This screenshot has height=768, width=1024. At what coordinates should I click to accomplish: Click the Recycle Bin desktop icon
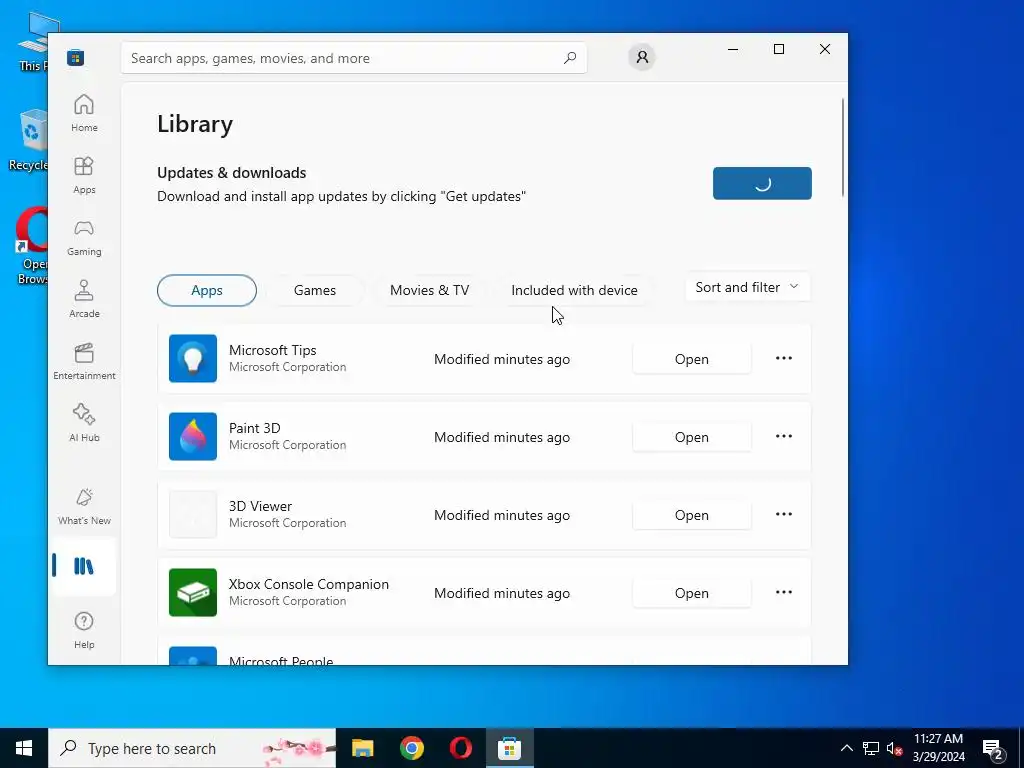[x=28, y=140]
